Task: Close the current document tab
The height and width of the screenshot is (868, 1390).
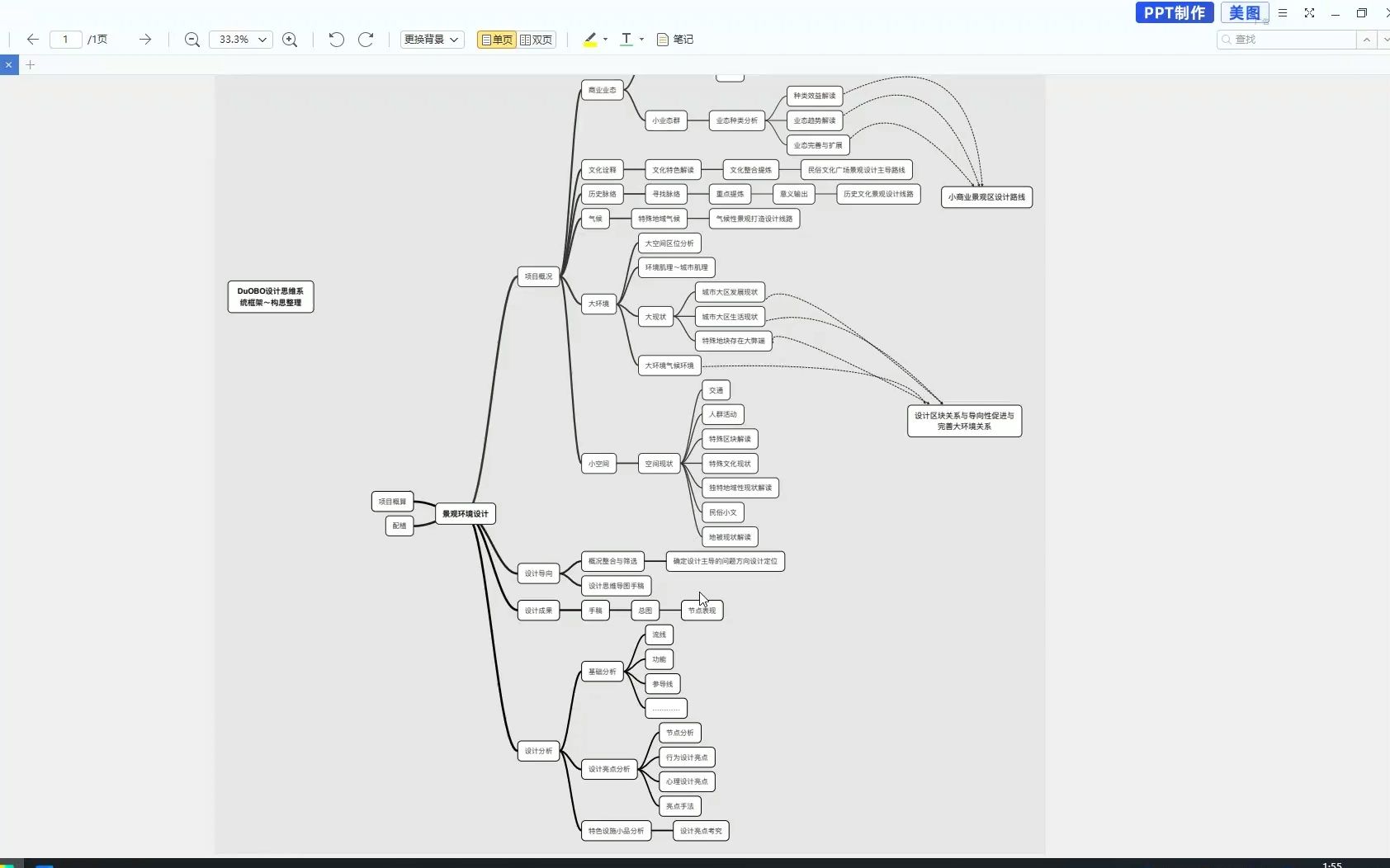Action: click(9, 64)
